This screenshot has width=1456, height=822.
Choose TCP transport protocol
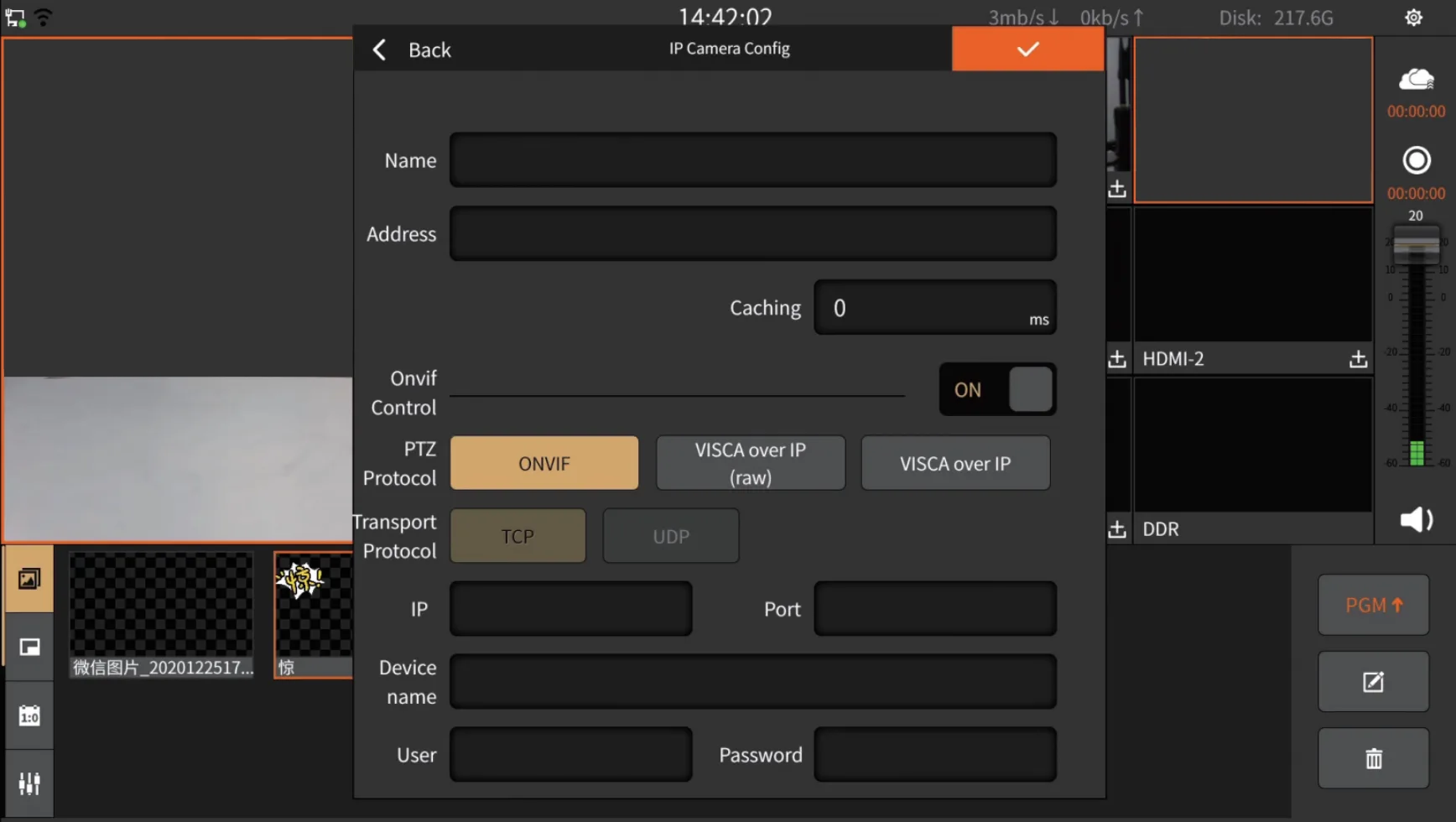[x=517, y=536]
